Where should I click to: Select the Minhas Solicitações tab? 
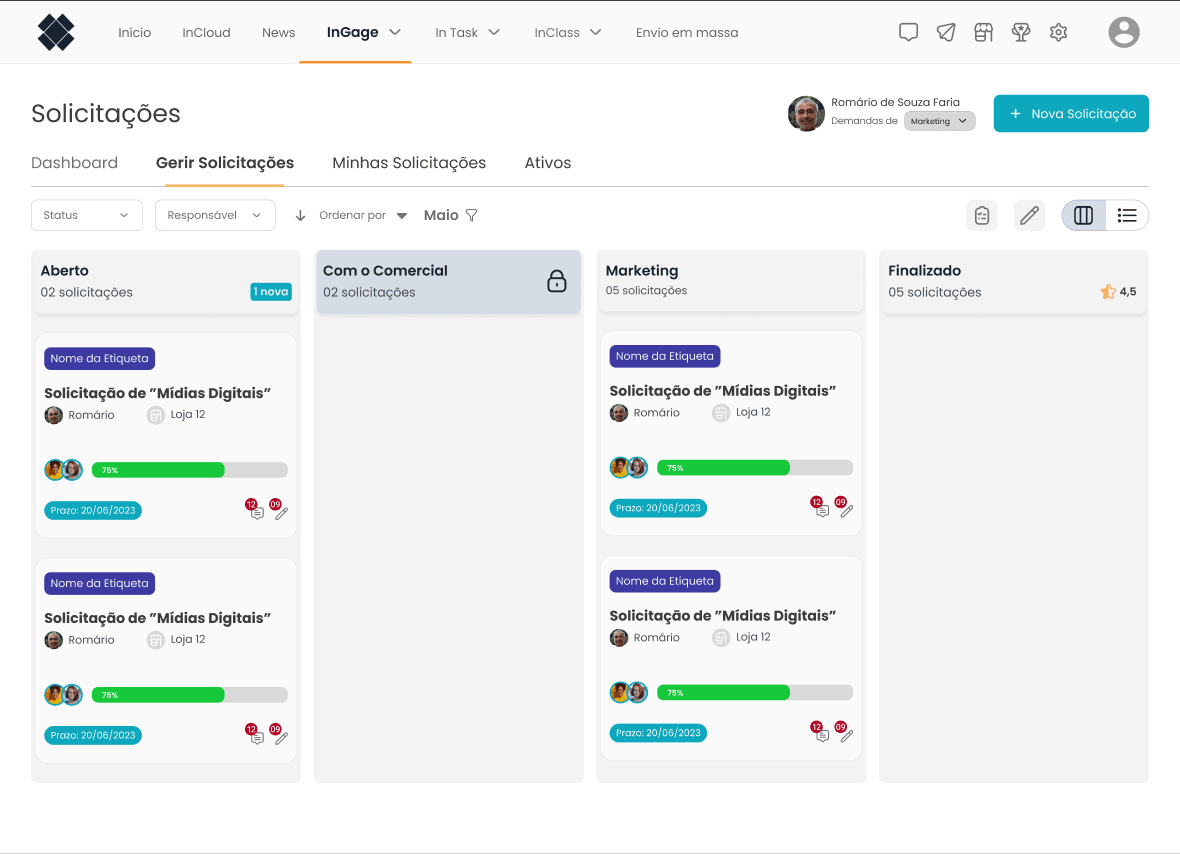point(409,163)
